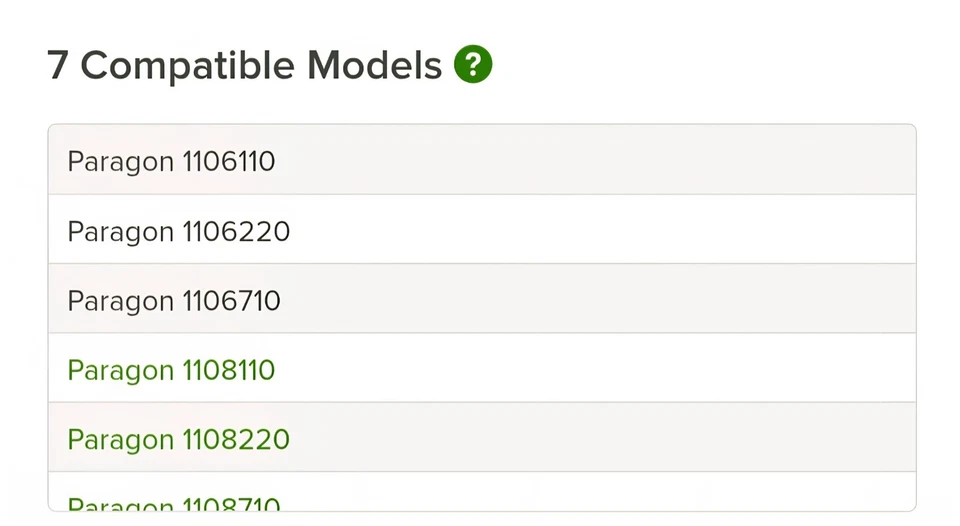Select the Paragon 1106110 list entry
The width and height of the screenshot is (960, 526).
pyautogui.click(x=171, y=161)
